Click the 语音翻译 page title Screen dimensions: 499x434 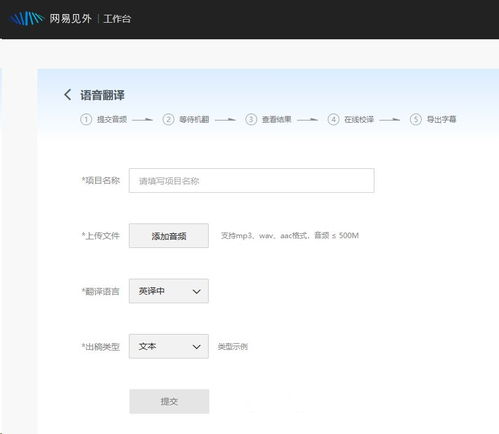102,95
